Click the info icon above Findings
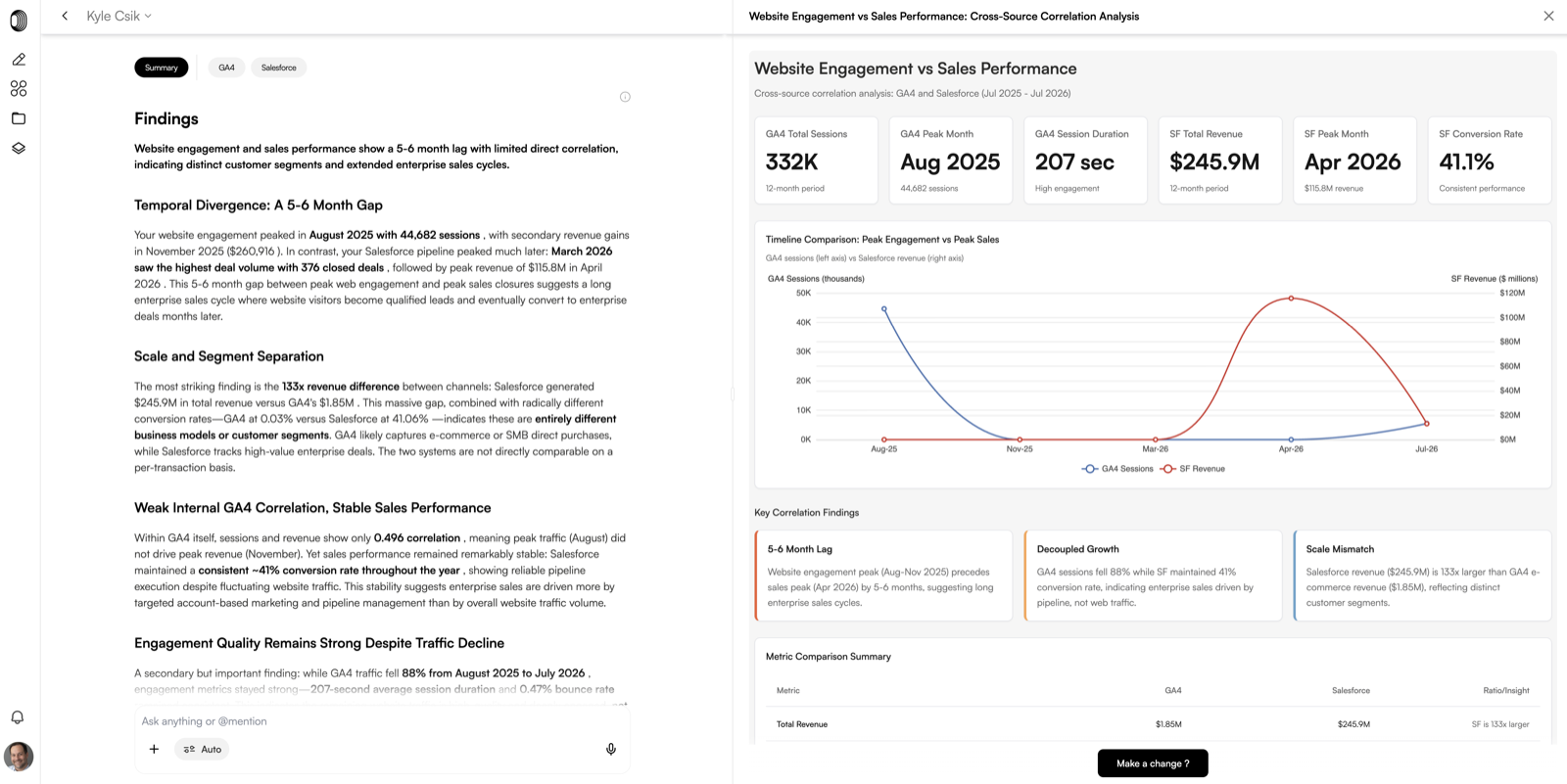1567x784 pixels. click(x=625, y=97)
